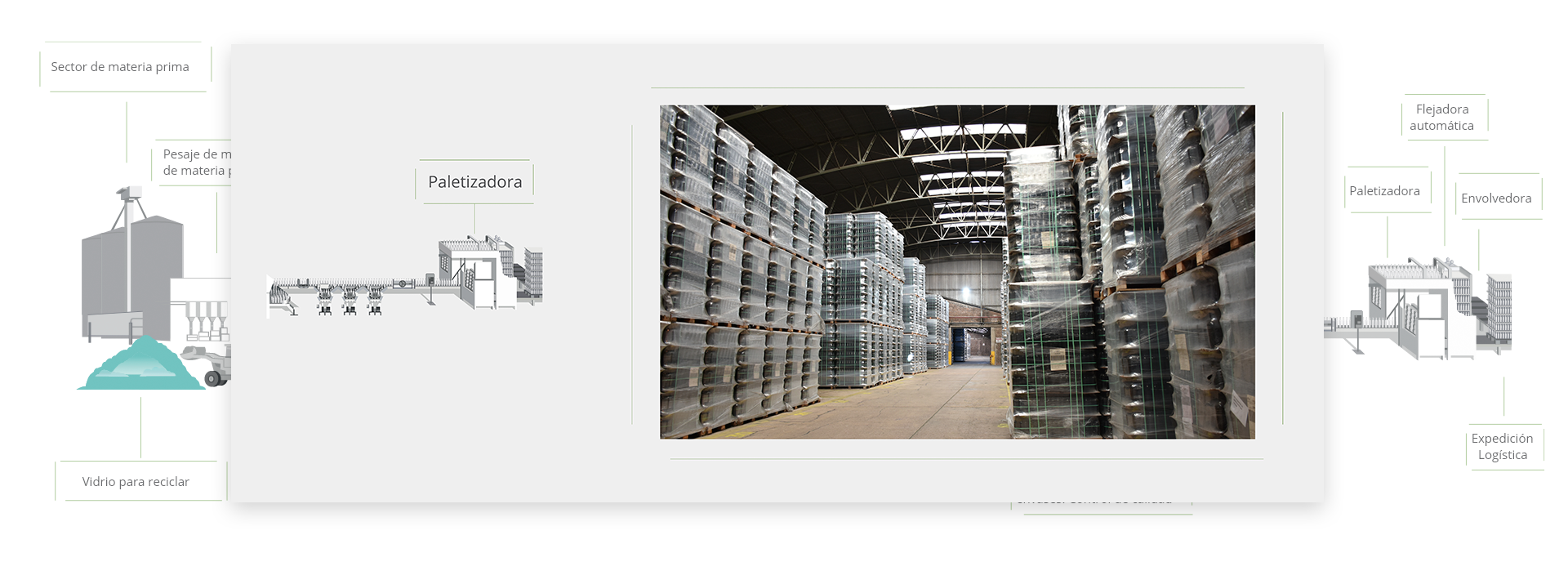Open the 'Expedición Logística' label

point(1502,447)
